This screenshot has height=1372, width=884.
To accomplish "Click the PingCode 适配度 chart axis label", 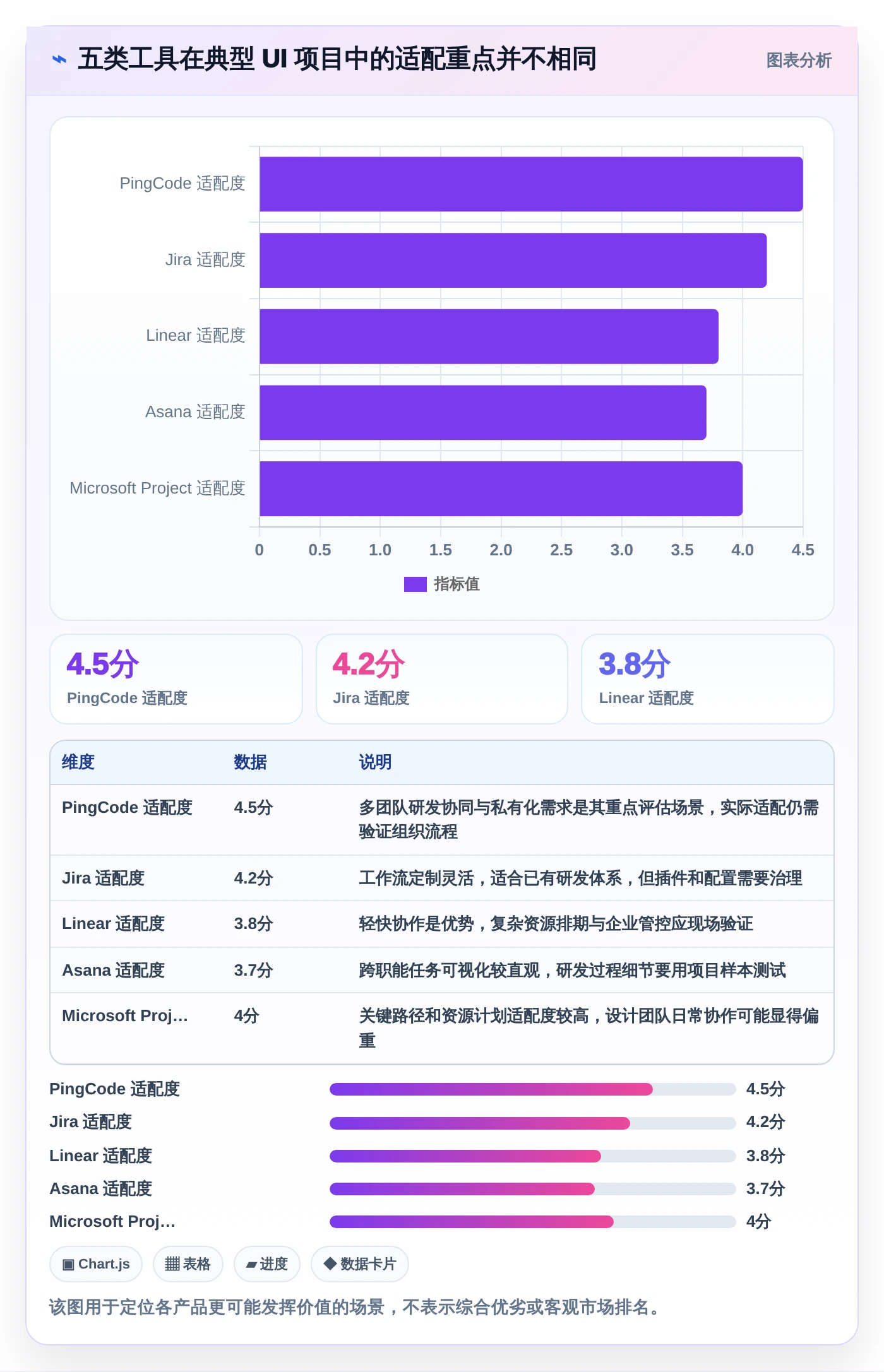I will click(x=182, y=184).
